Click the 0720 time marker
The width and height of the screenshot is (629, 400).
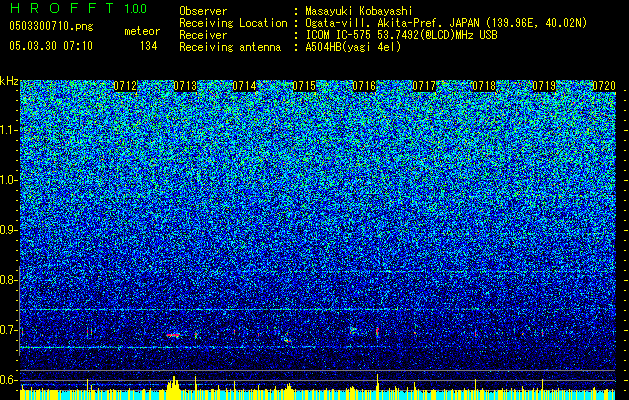pos(604,86)
